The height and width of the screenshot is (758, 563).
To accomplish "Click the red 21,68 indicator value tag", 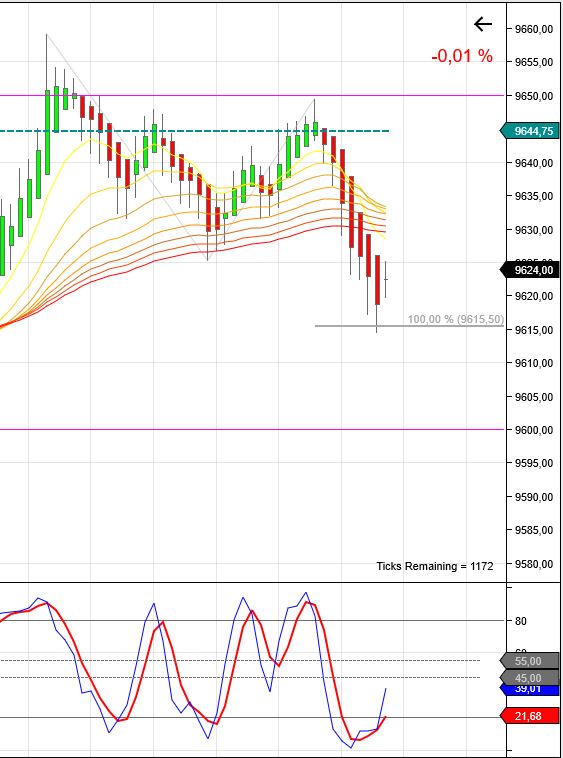I will coord(530,715).
